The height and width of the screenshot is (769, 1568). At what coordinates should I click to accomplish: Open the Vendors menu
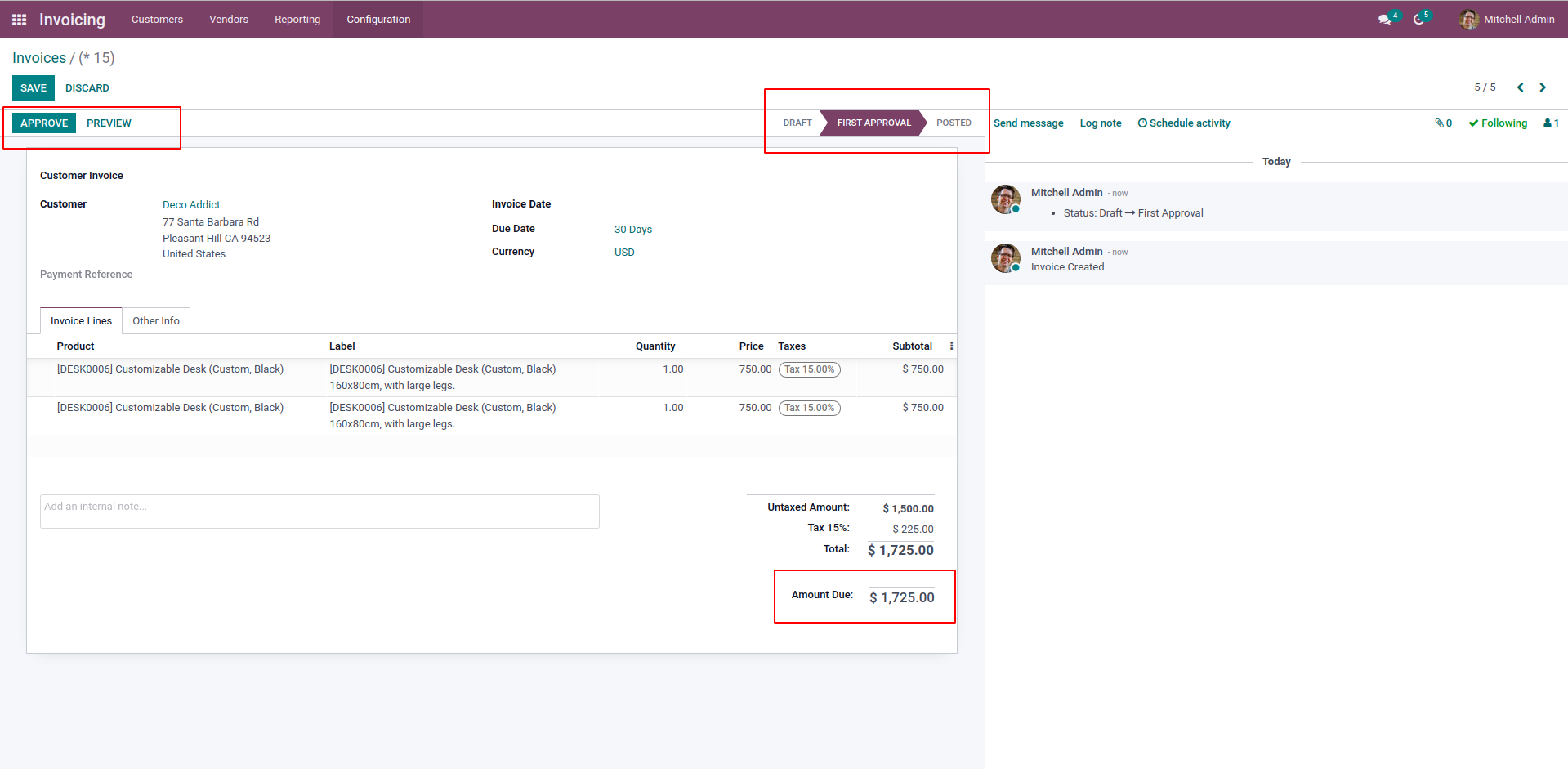pos(229,20)
